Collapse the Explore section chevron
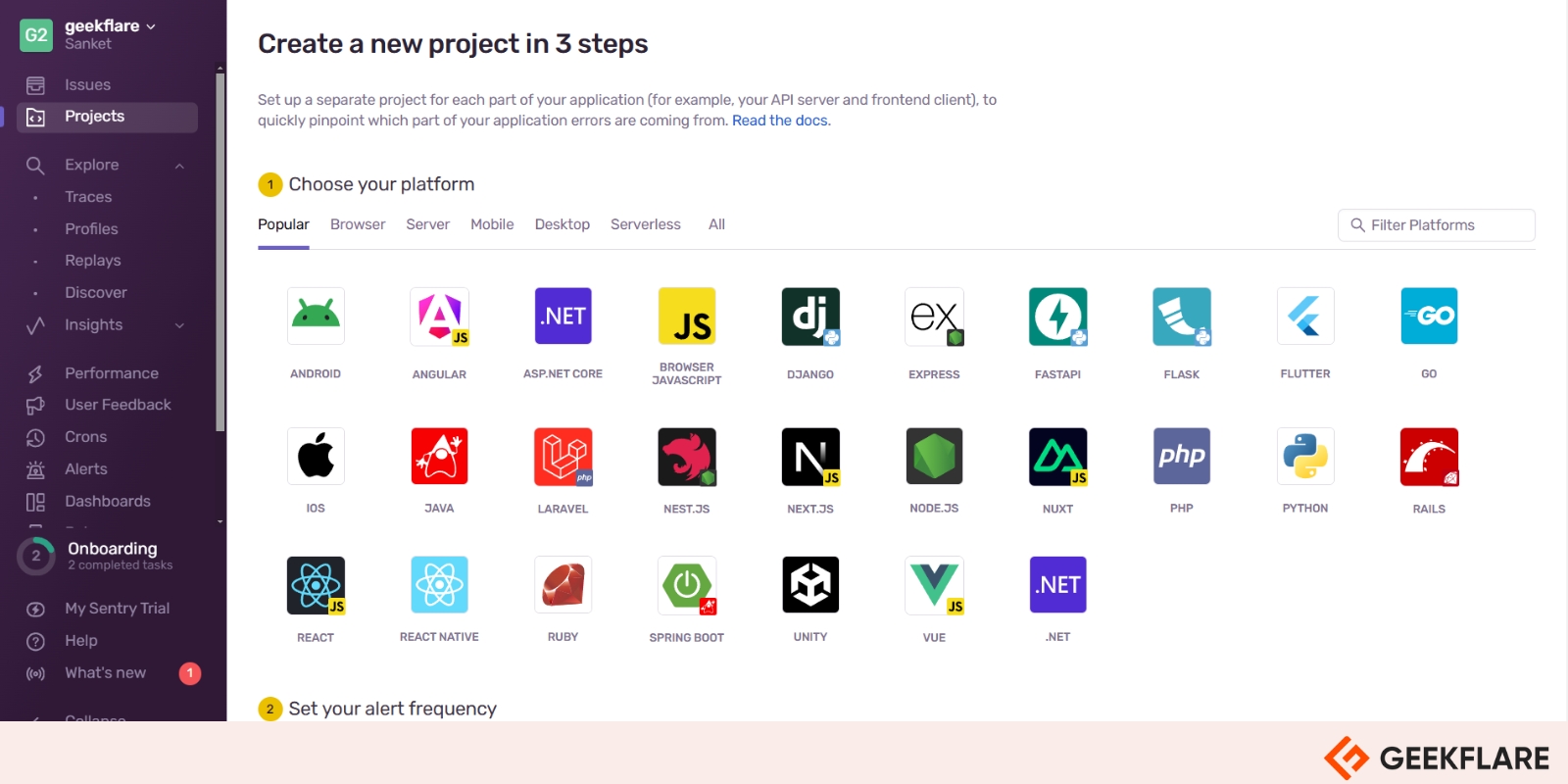Screen dimensions: 1568x784 (179, 166)
